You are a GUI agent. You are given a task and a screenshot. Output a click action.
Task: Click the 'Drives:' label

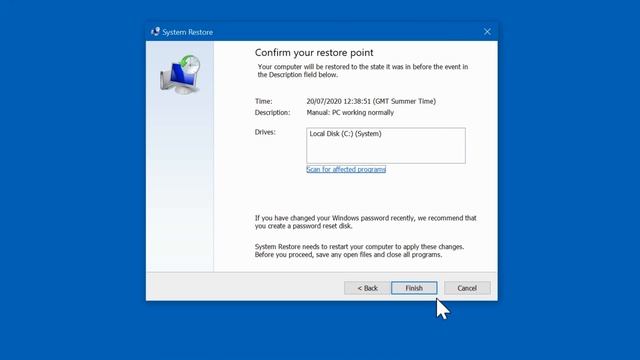[265, 132]
